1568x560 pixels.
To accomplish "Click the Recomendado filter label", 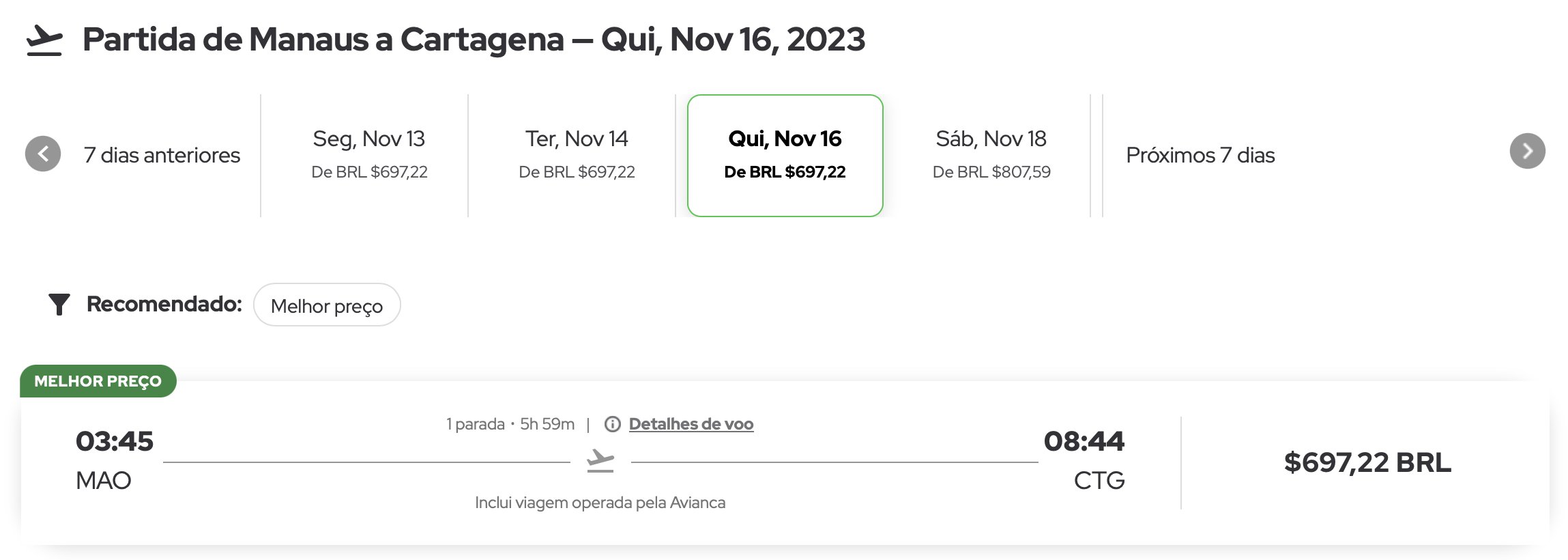I will (164, 304).
